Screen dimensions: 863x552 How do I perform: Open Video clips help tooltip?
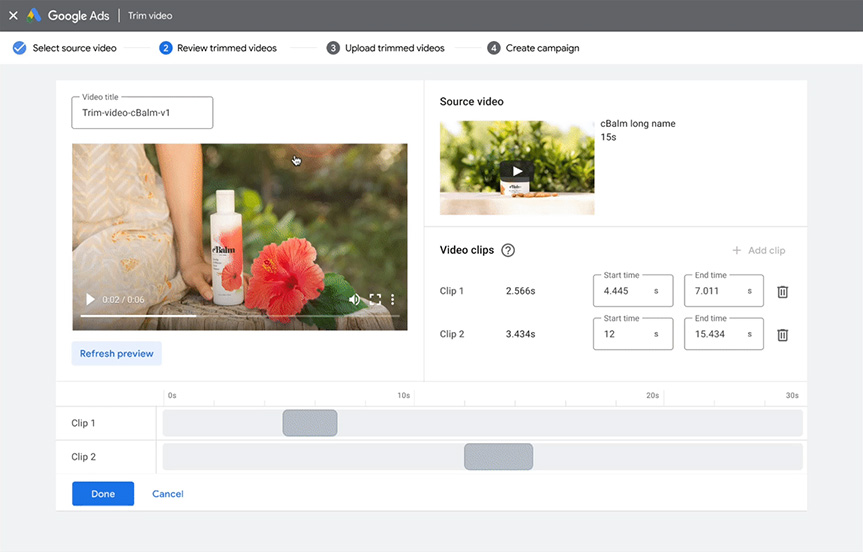(508, 250)
